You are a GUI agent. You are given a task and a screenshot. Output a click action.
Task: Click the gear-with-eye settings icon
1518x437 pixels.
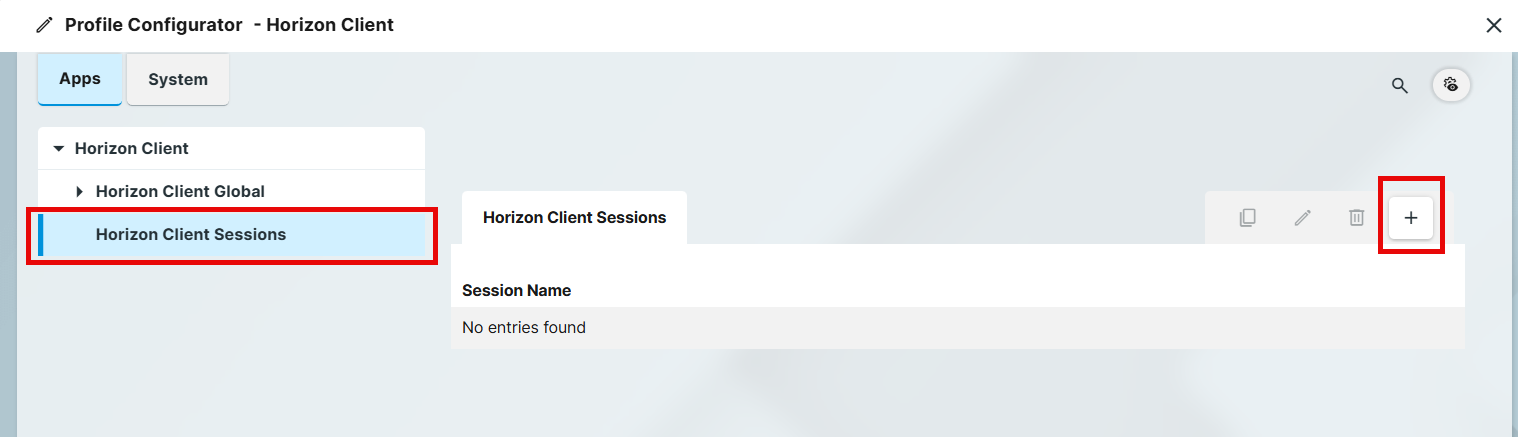(x=1451, y=85)
